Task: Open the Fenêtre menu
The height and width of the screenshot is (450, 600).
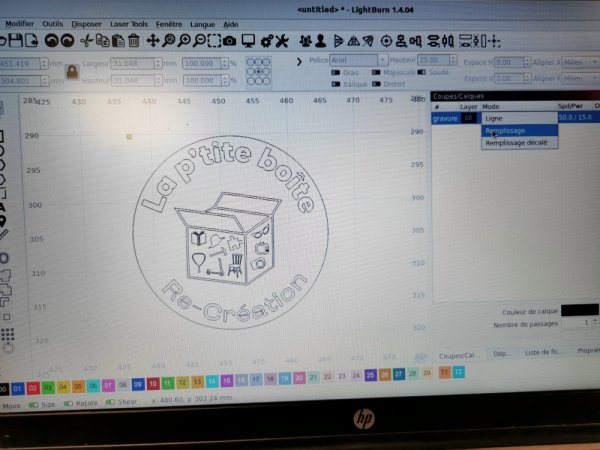Action: (x=176, y=22)
